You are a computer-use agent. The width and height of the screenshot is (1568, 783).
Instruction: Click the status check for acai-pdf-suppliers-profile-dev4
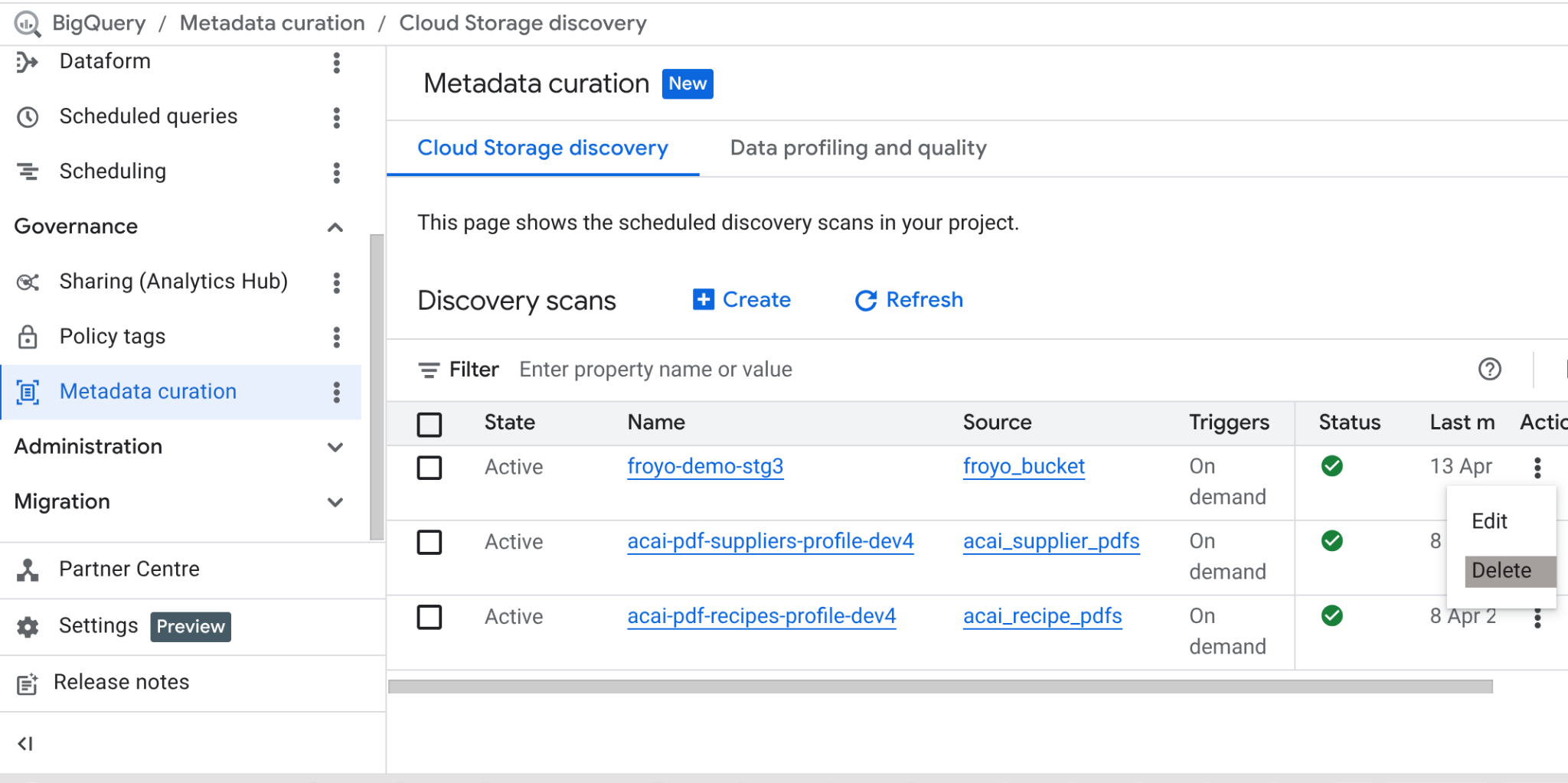click(1332, 541)
